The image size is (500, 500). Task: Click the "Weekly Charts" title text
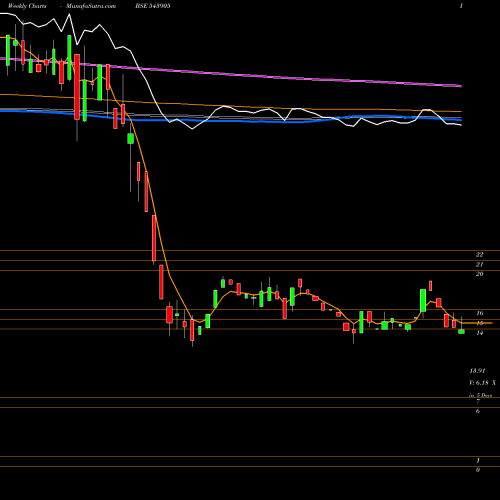(x=27, y=6)
